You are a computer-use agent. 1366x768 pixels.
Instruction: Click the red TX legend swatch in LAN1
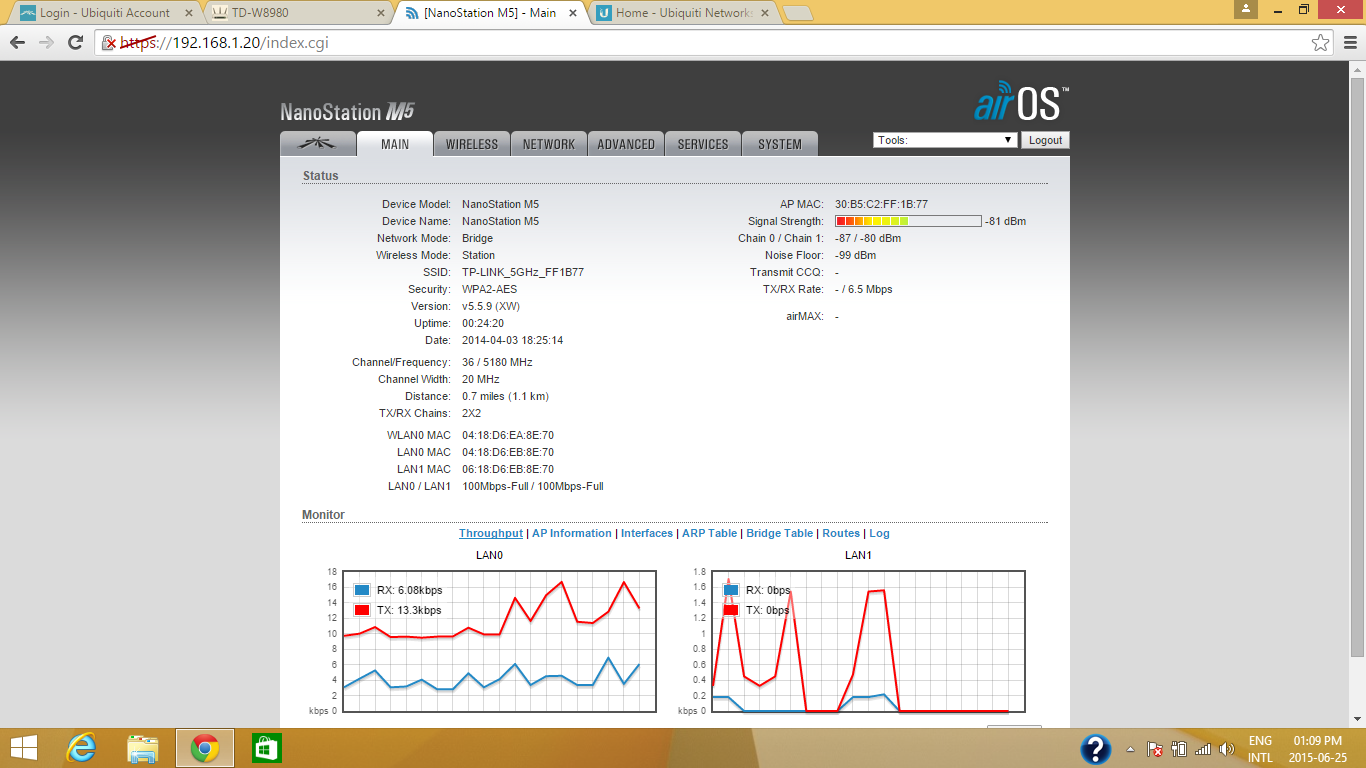pyautogui.click(x=731, y=610)
